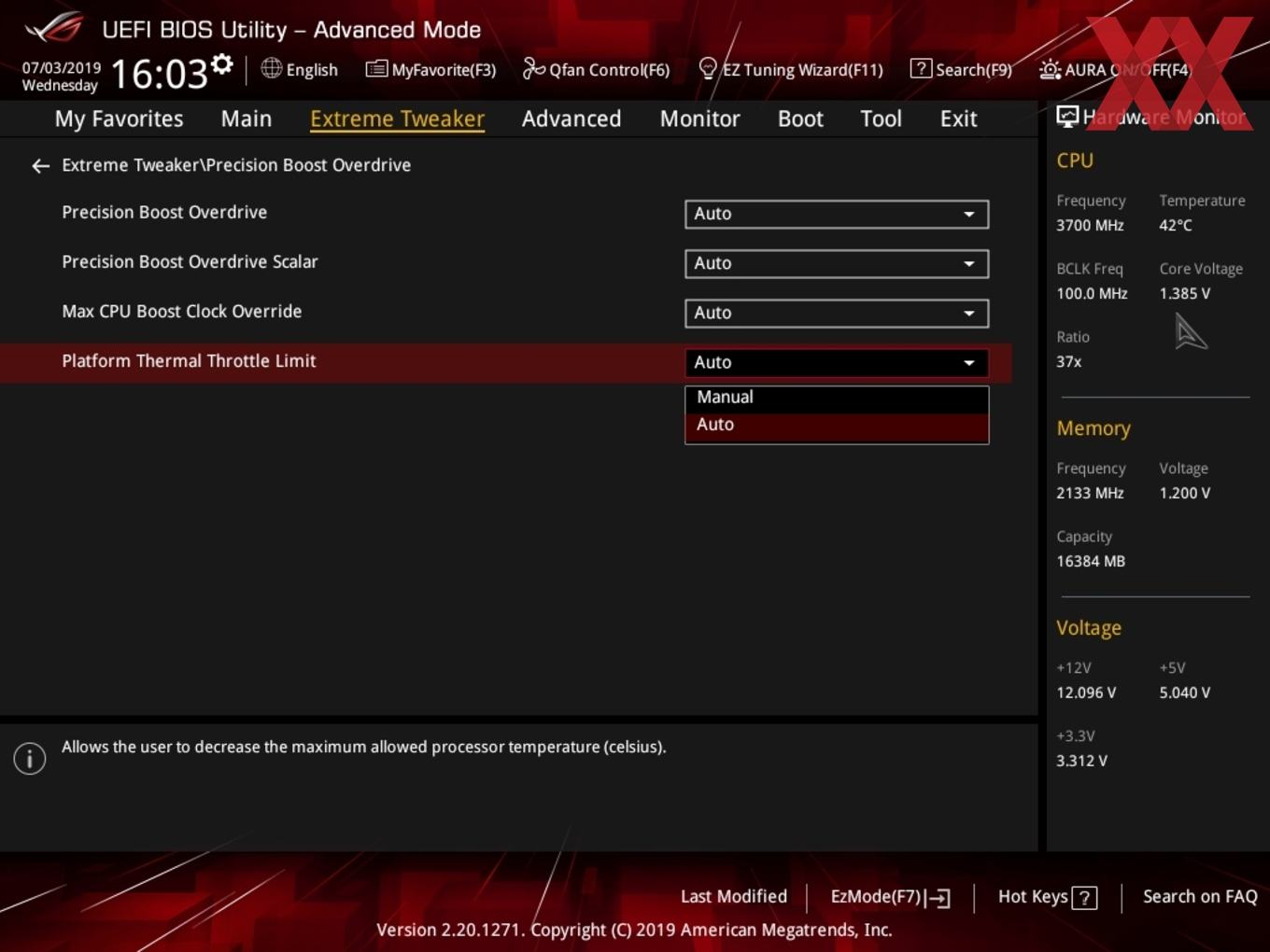Image resolution: width=1270 pixels, height=952 pixels.
Task: Click the Precision Boost Overdrive label
Action: (x=164, y=213)
